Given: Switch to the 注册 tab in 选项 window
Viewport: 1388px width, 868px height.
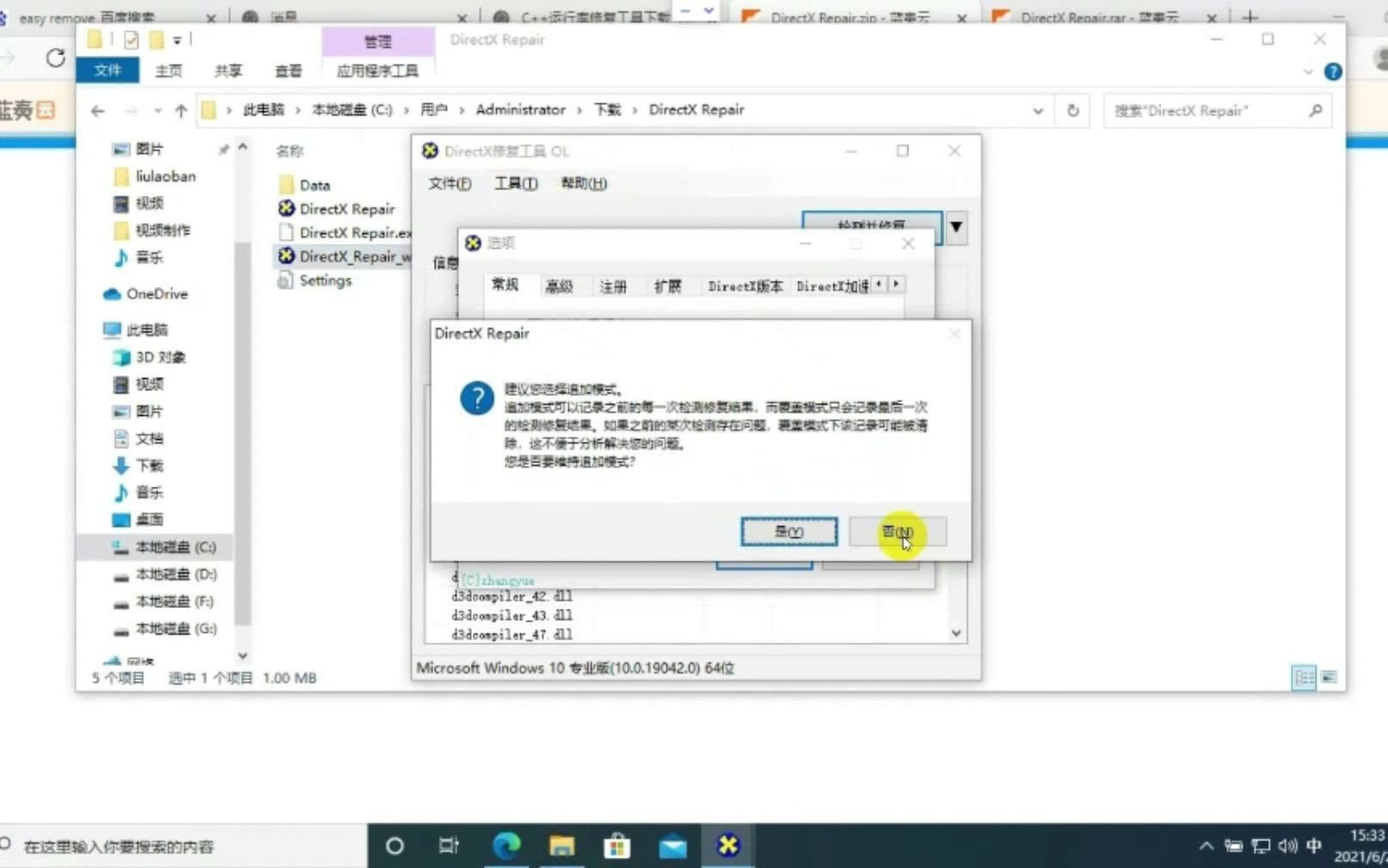Looking at the screenshot, I should (613, 287).
